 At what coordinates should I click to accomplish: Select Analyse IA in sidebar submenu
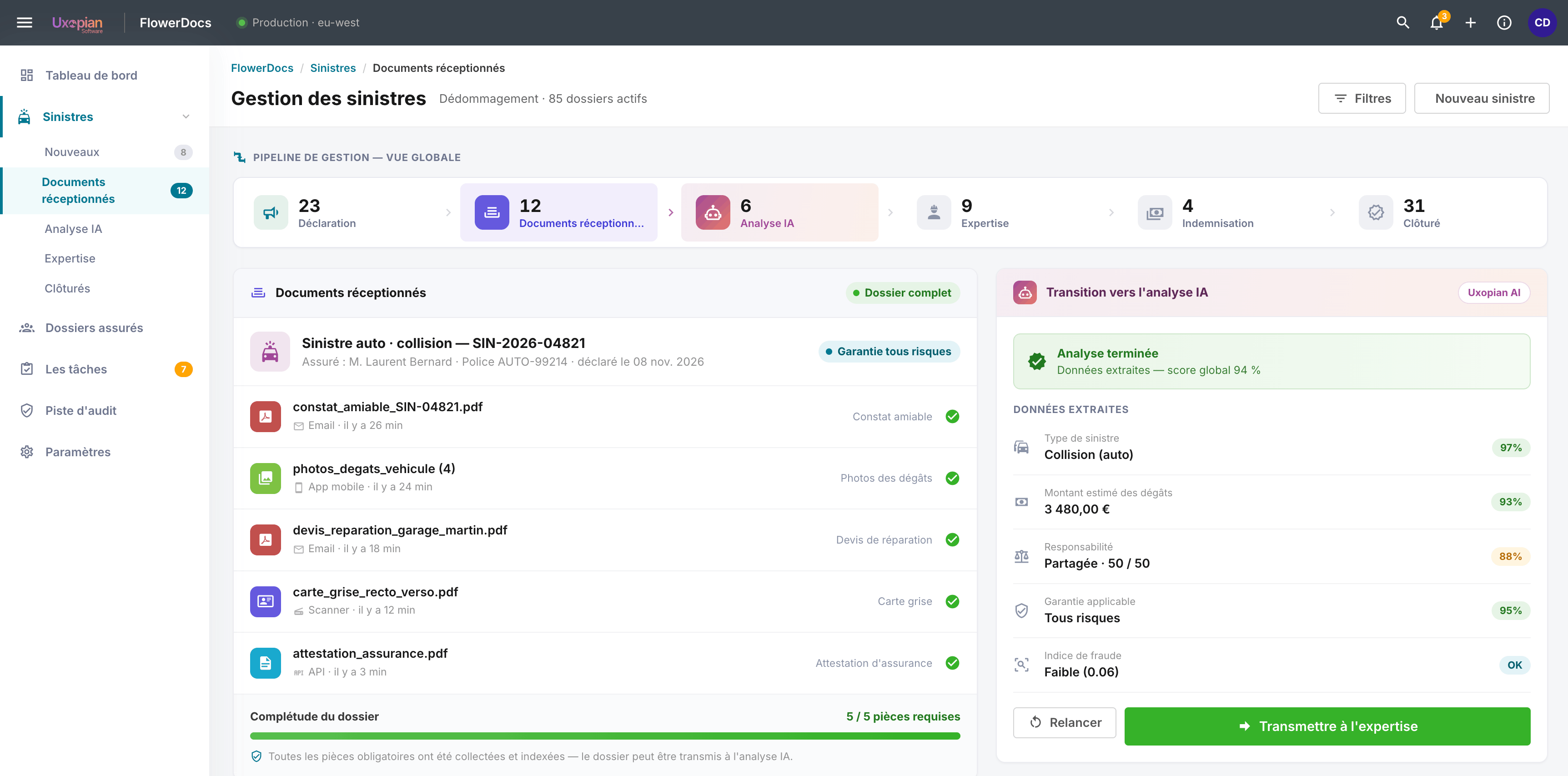(x=105, y=229)
